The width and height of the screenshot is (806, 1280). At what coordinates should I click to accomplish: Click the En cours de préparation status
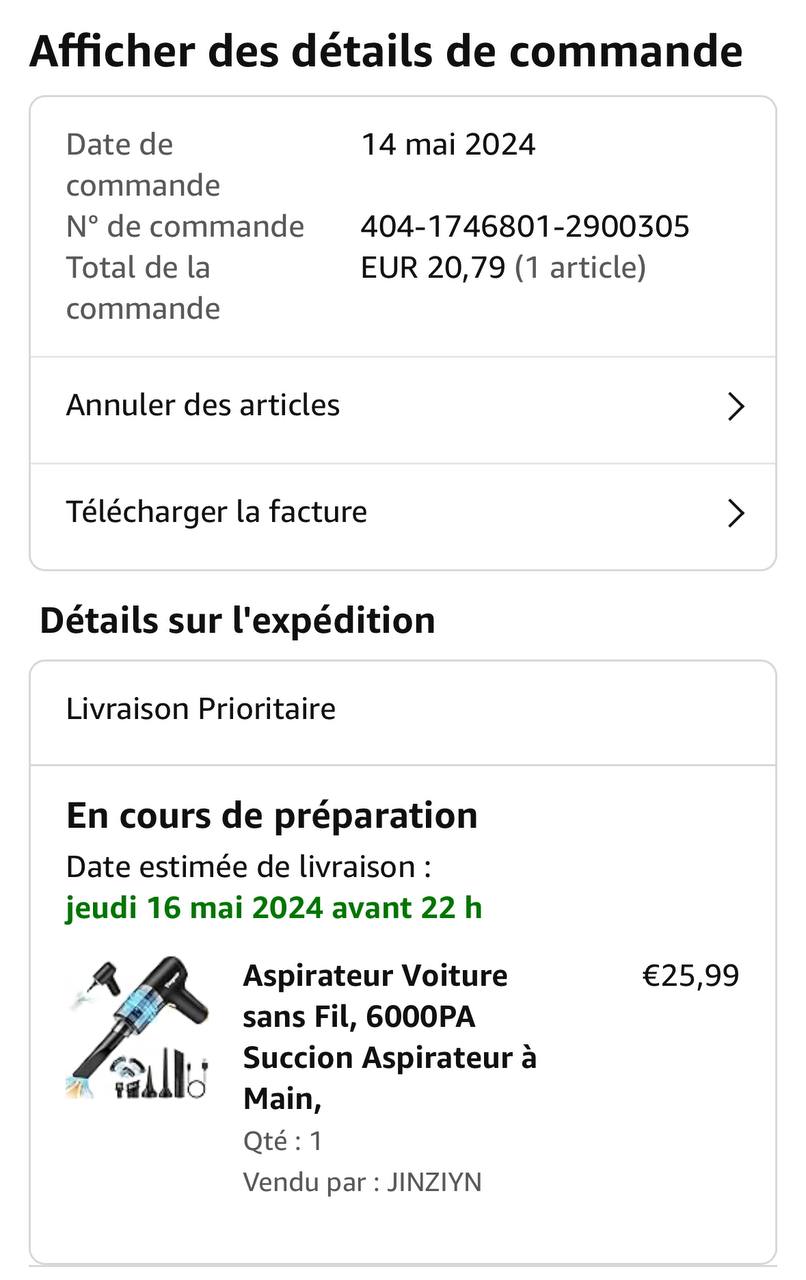272,815
